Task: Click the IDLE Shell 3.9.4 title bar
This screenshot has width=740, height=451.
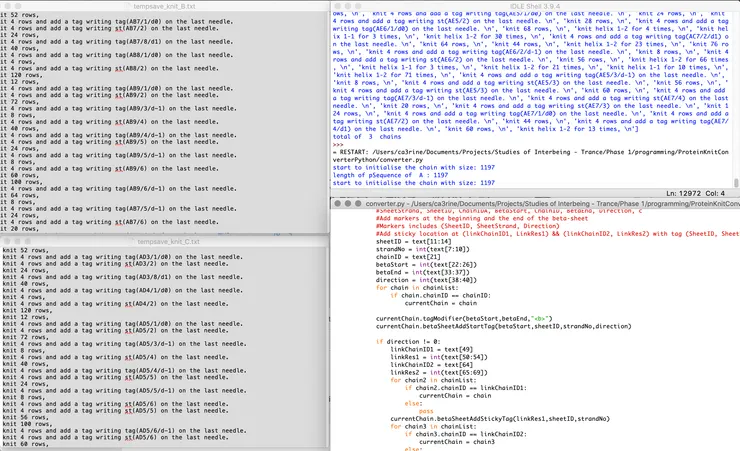Action: [535, 6]
